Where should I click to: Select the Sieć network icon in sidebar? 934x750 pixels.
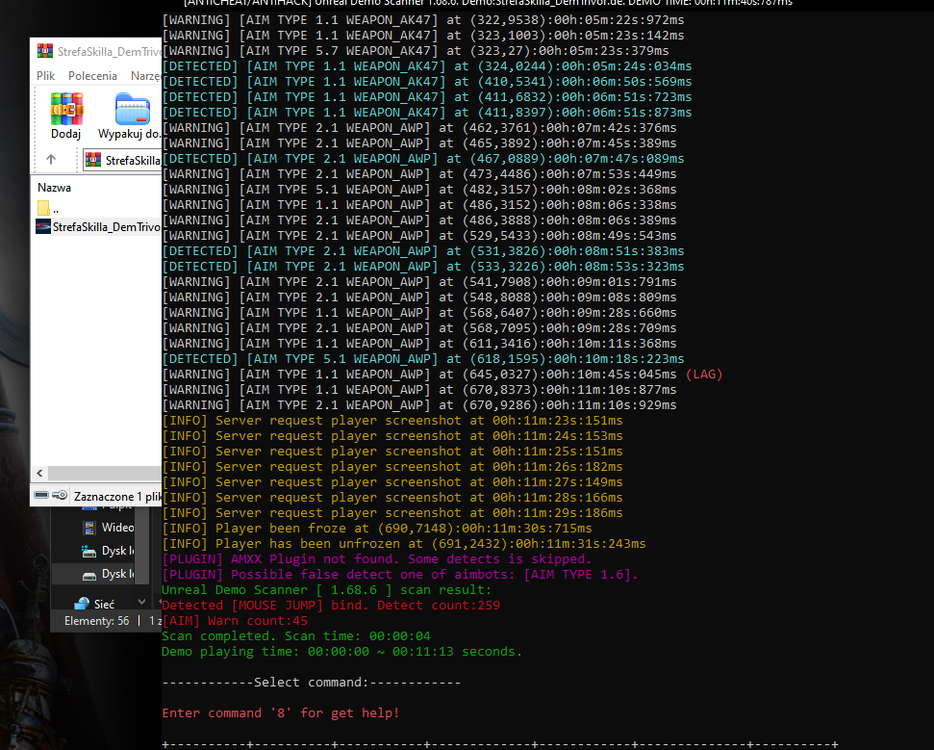[x=82, y=603]
